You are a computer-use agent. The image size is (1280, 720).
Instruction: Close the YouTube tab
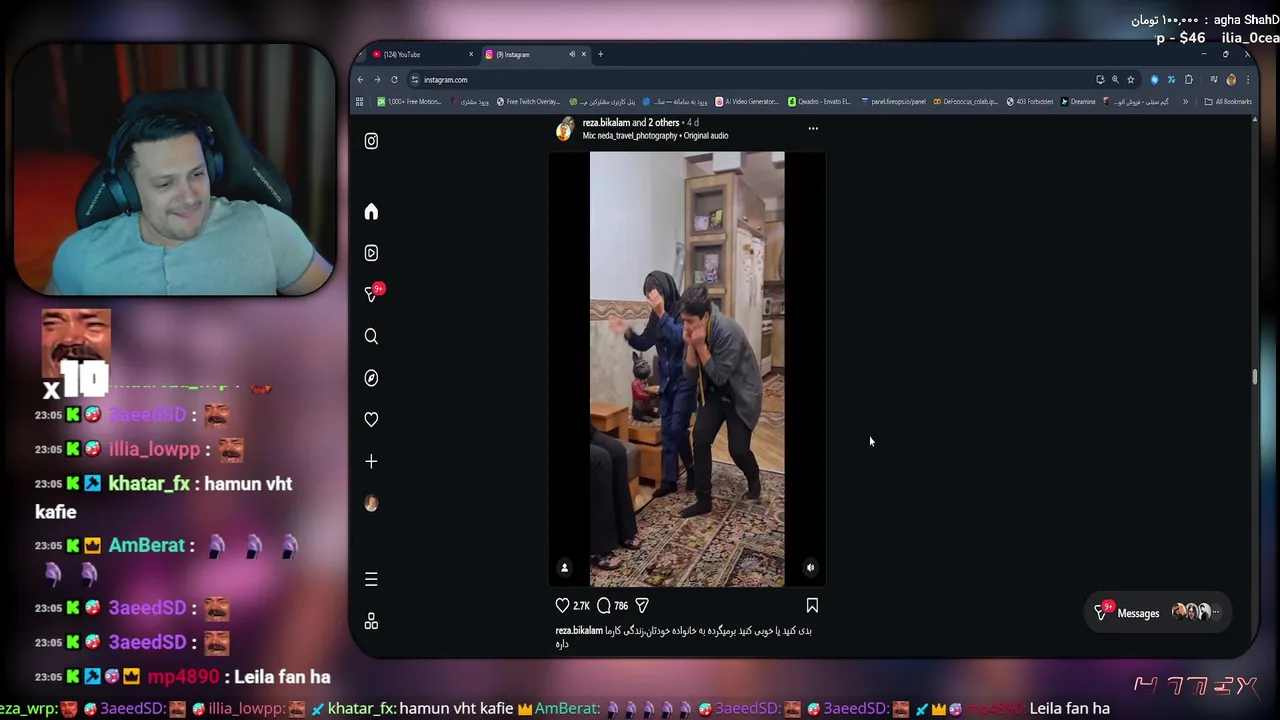tap(471, 55)
